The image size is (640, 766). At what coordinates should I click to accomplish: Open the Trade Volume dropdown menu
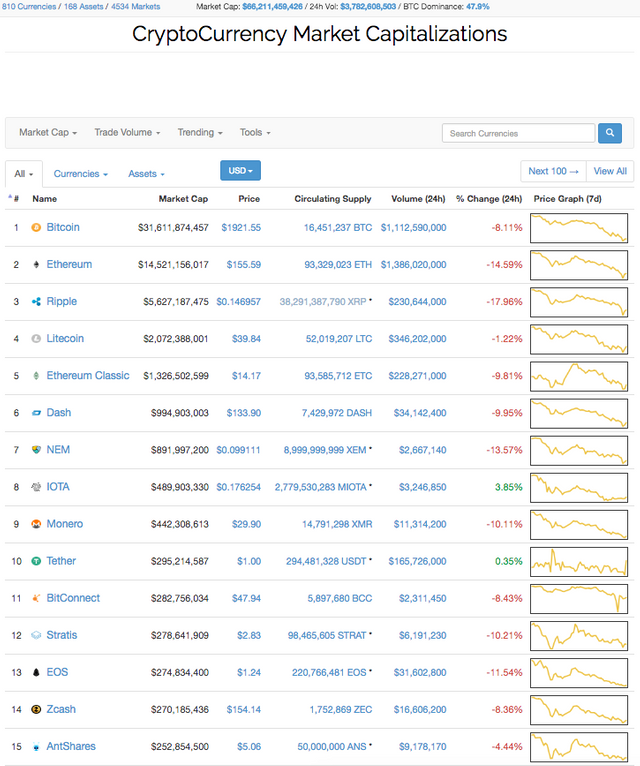click(x=127, y=132)
